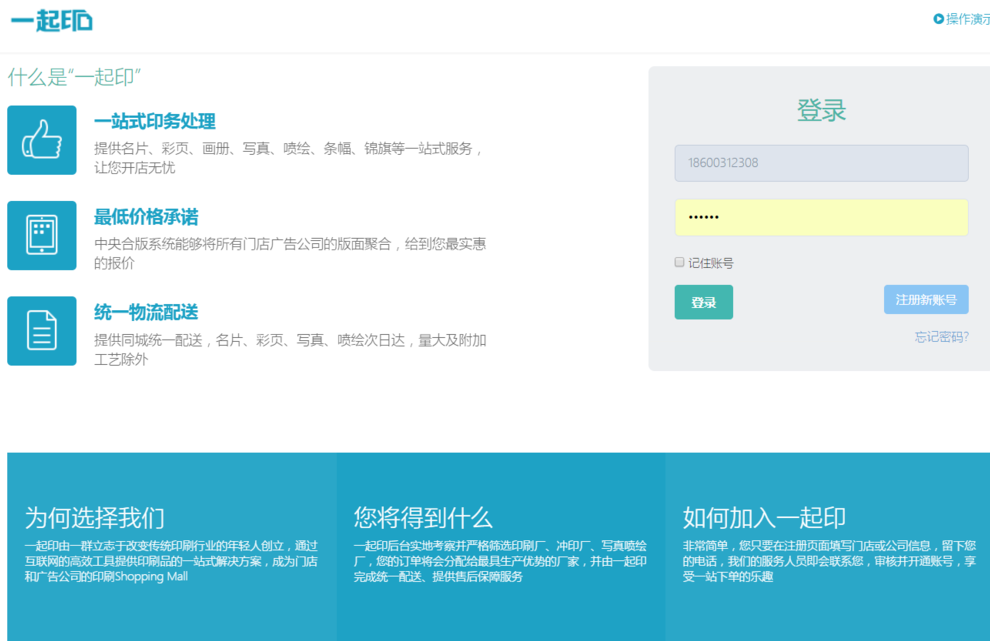Screen dimensions: 990x641
Task: Select the 最低价格承诺 heading
Action: coord(146,217)
